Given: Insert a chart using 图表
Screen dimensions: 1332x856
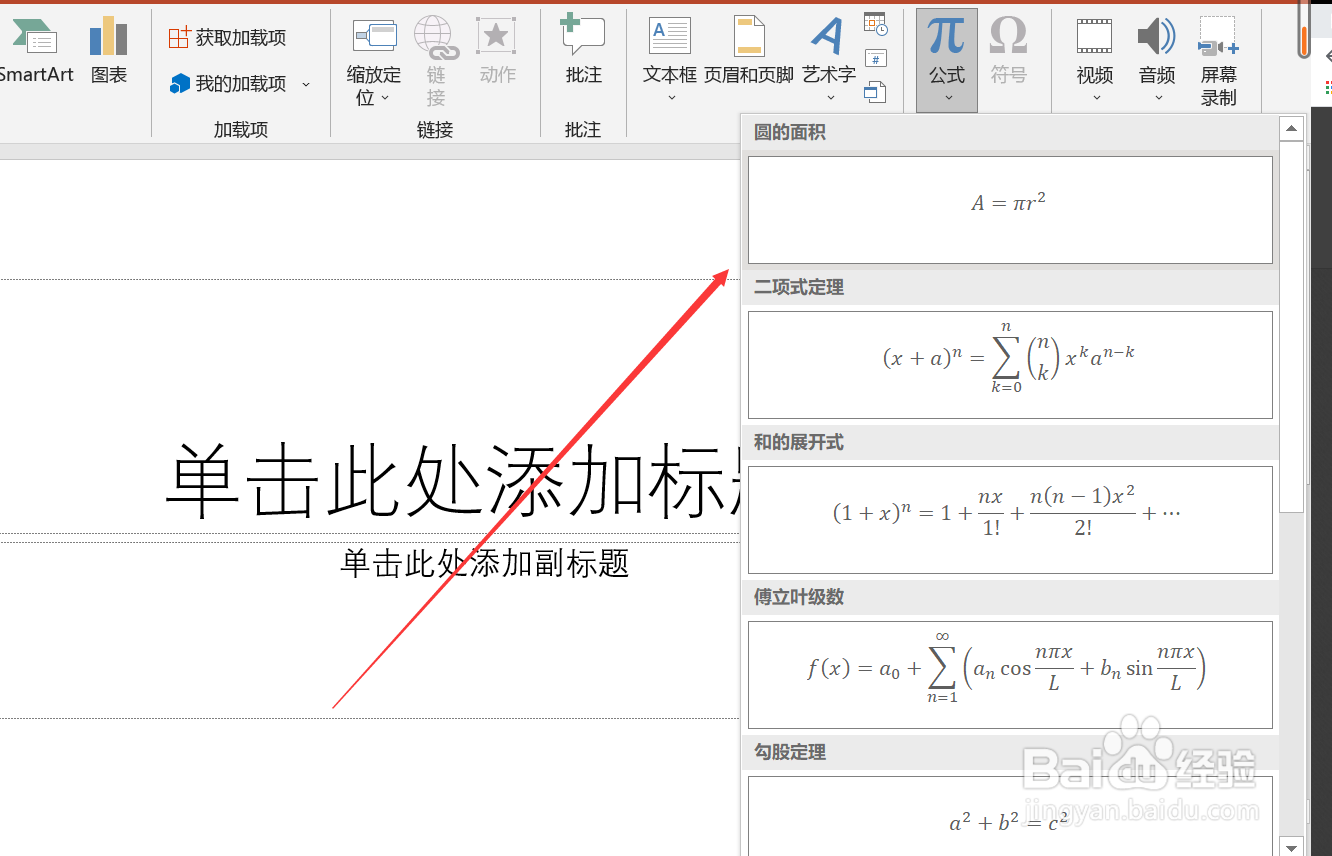Looking at the screenshot, I should click(x=107, y=50).
